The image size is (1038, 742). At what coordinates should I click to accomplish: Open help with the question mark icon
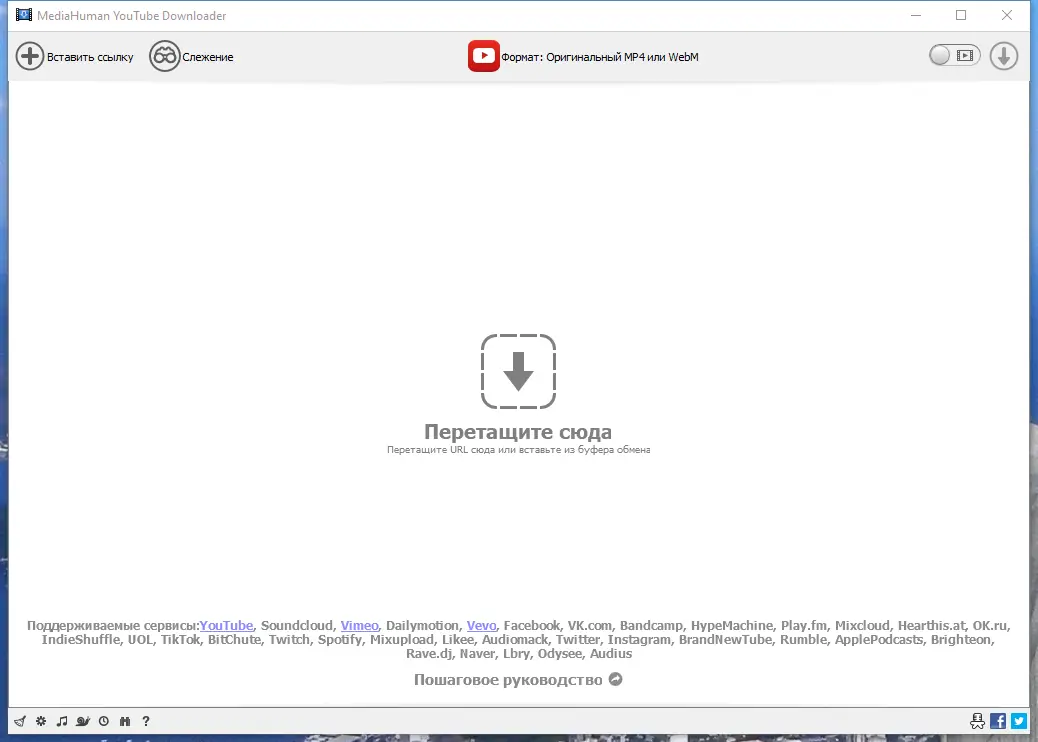(x=146, y=721)
